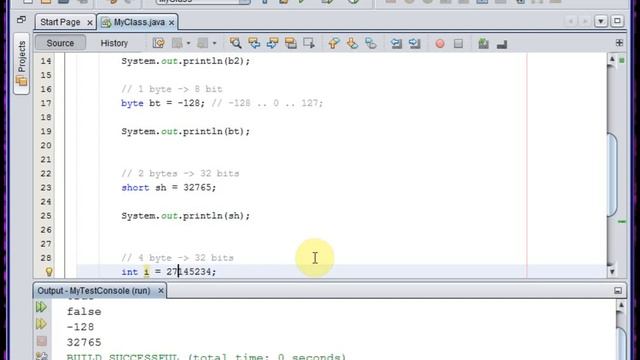Re-run with different parameters yellow icon
The width and height of the screenshot is (640, 360).
41,324
